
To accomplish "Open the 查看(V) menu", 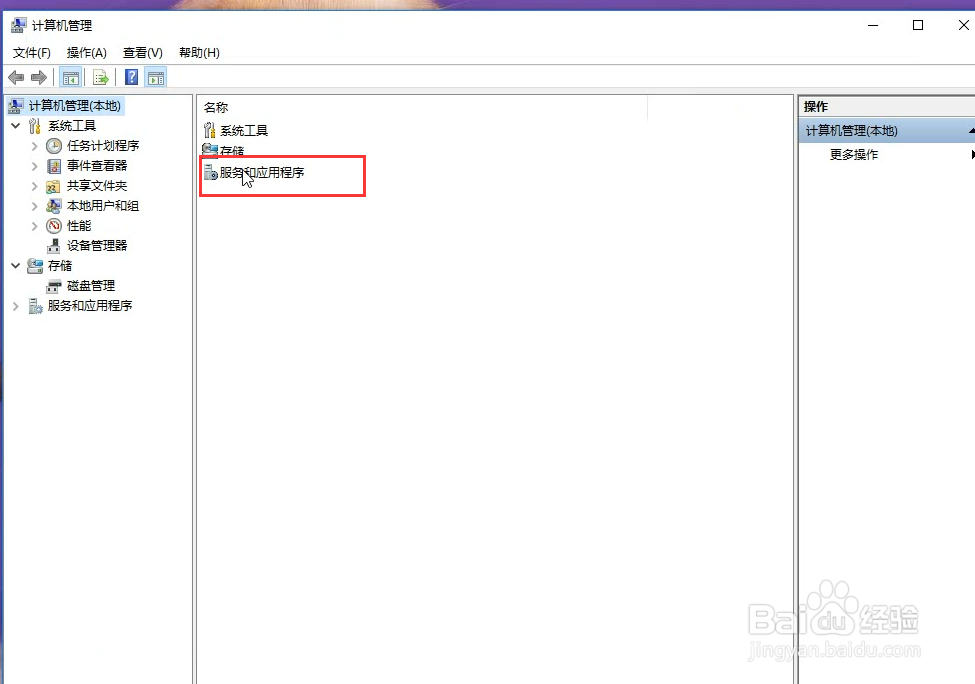I will 142,53.
